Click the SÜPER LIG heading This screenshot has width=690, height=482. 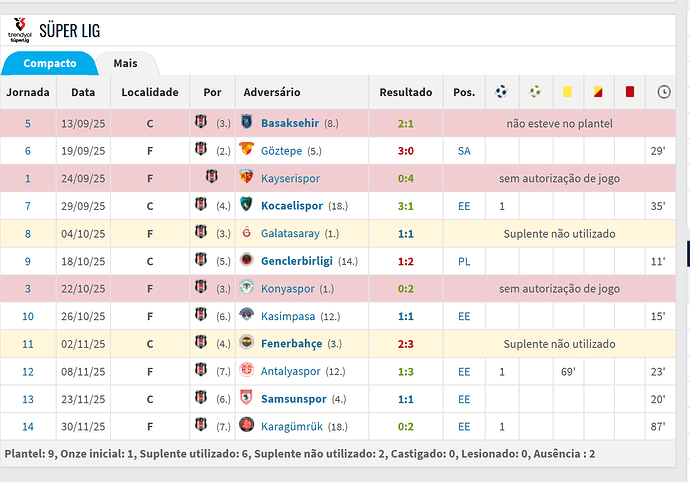[70, 31]
